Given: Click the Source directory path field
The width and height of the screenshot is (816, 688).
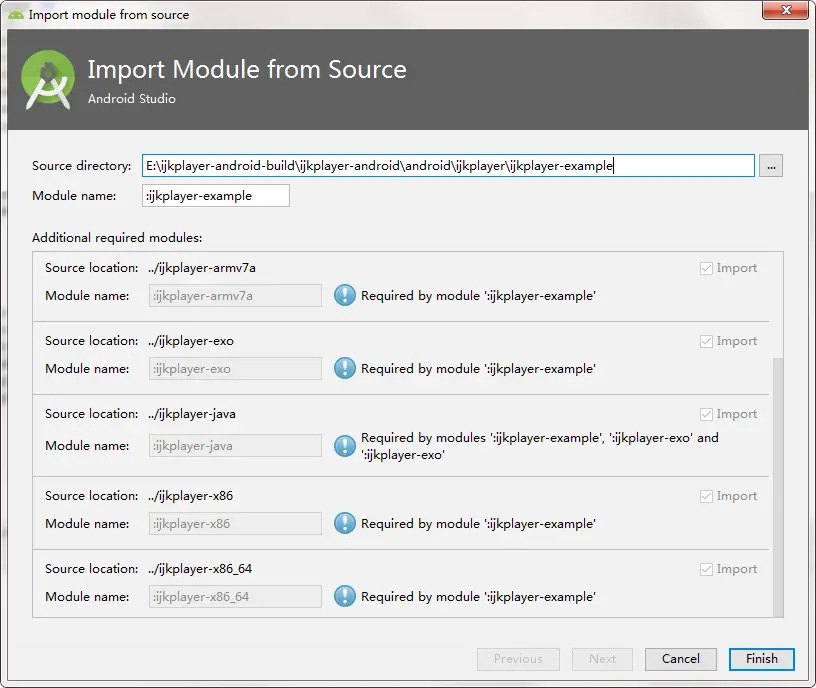Looking at the screenshot, I should click(x=448, y=166).
